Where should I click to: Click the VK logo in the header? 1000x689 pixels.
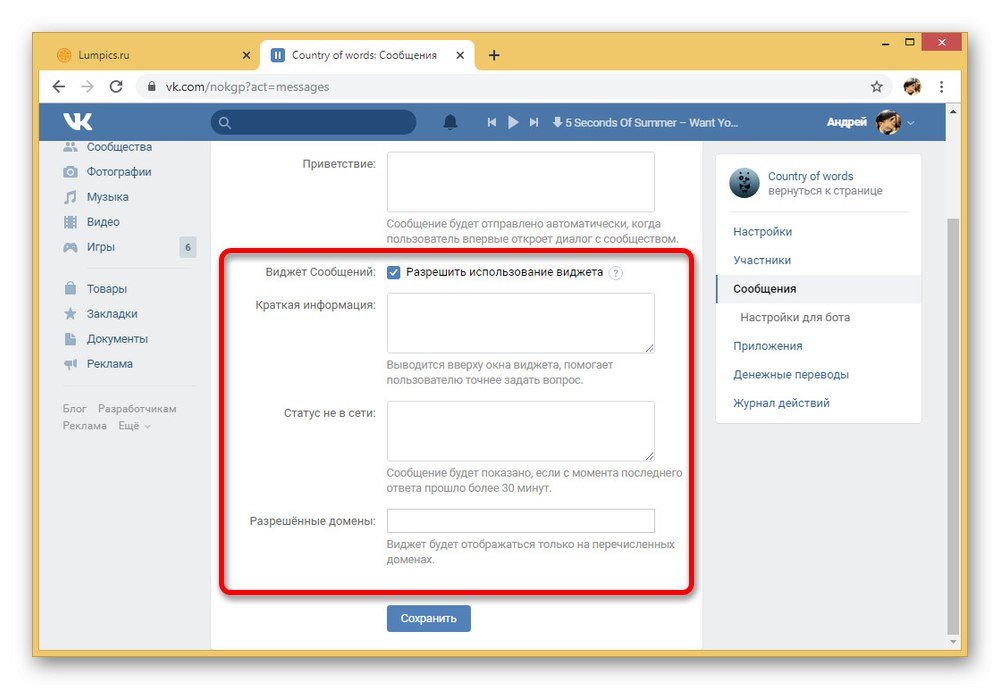[x=78, y=121]
